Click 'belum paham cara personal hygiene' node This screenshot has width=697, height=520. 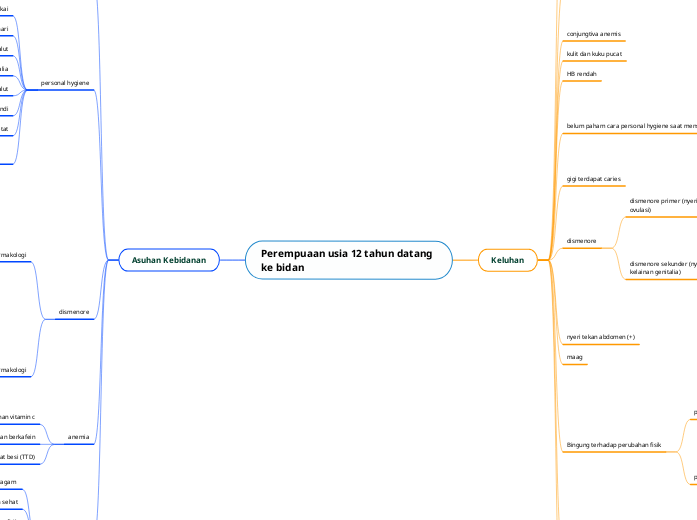pos(631,127)
